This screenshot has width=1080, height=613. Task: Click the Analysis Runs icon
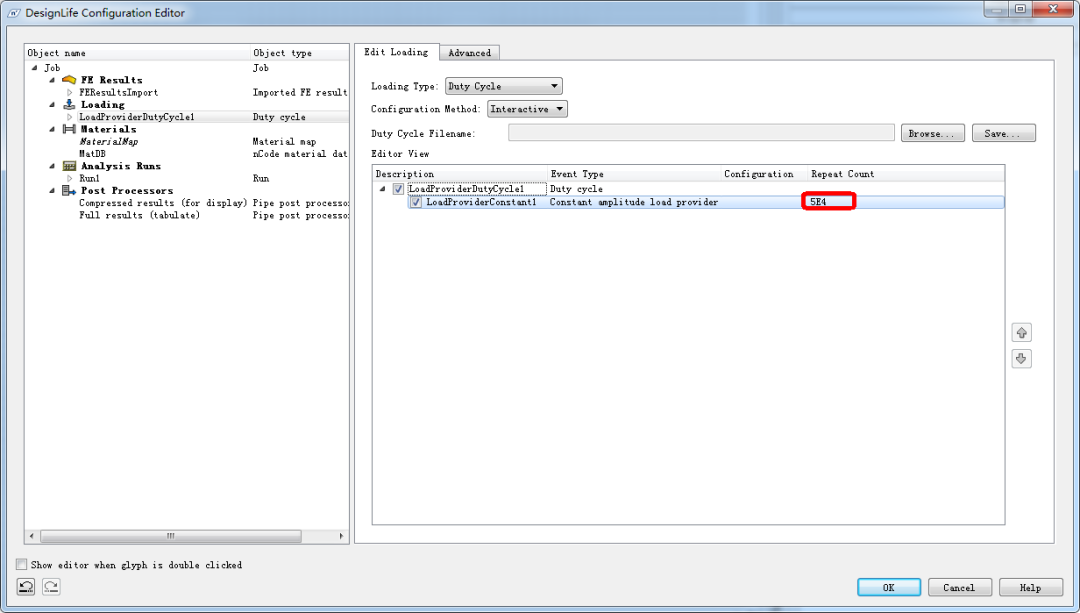pos(69,166)
